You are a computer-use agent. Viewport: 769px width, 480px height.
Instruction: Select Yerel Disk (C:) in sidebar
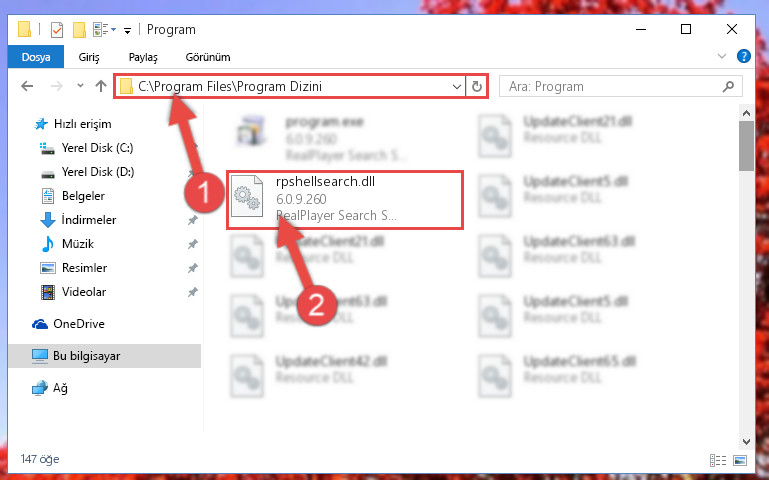pyautogui.click(x=97, y=148)
